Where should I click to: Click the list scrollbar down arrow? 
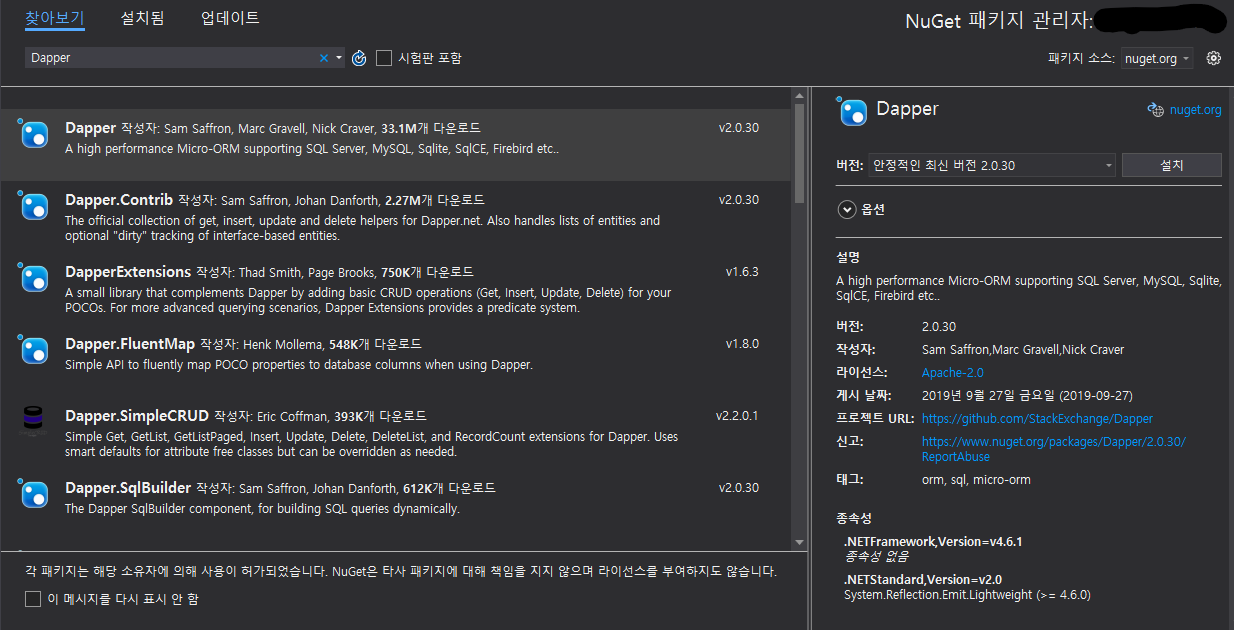[799, 542]
